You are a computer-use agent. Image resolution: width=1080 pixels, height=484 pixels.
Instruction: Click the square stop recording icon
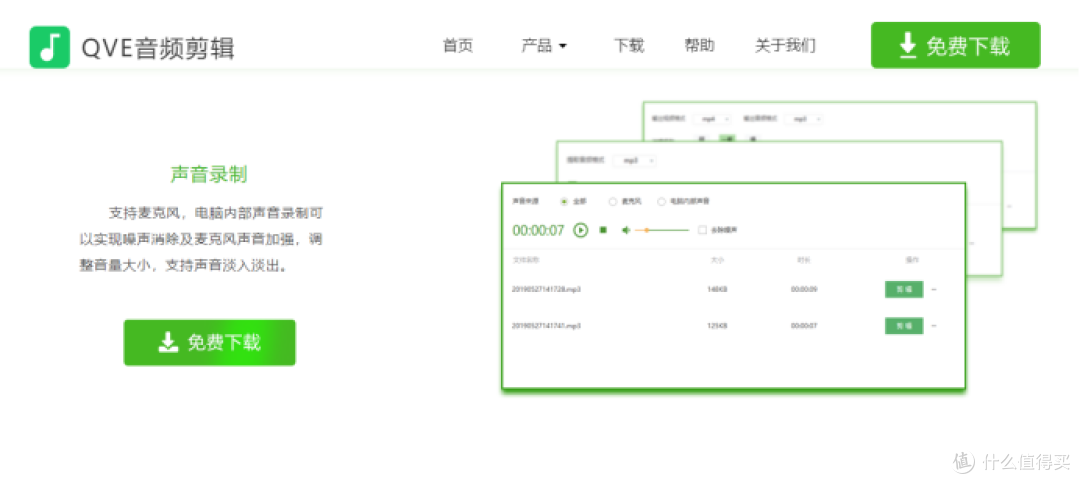(603, 230)
